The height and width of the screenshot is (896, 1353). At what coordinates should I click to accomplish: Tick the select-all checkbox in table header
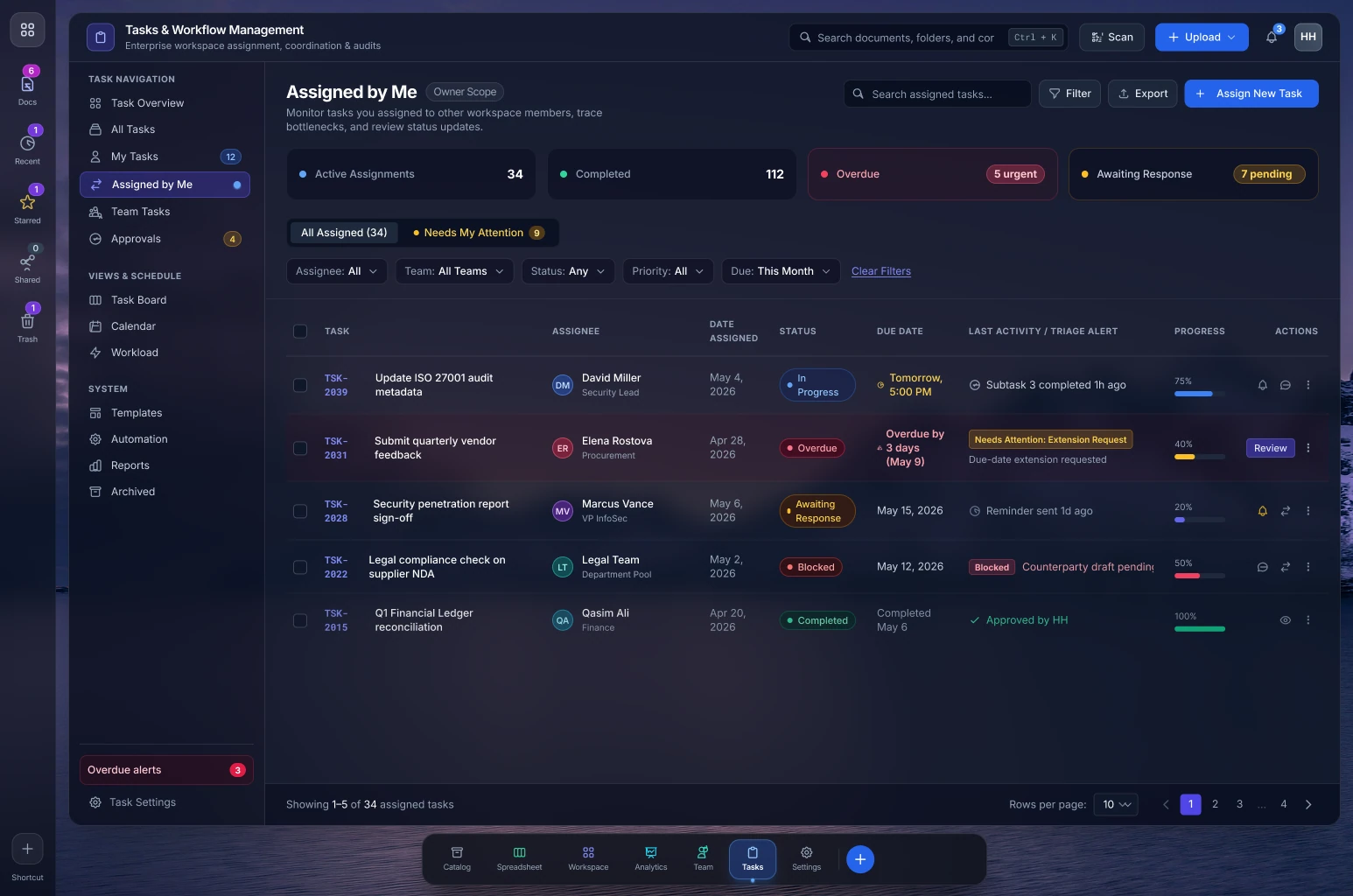click(x=300, y=331)
